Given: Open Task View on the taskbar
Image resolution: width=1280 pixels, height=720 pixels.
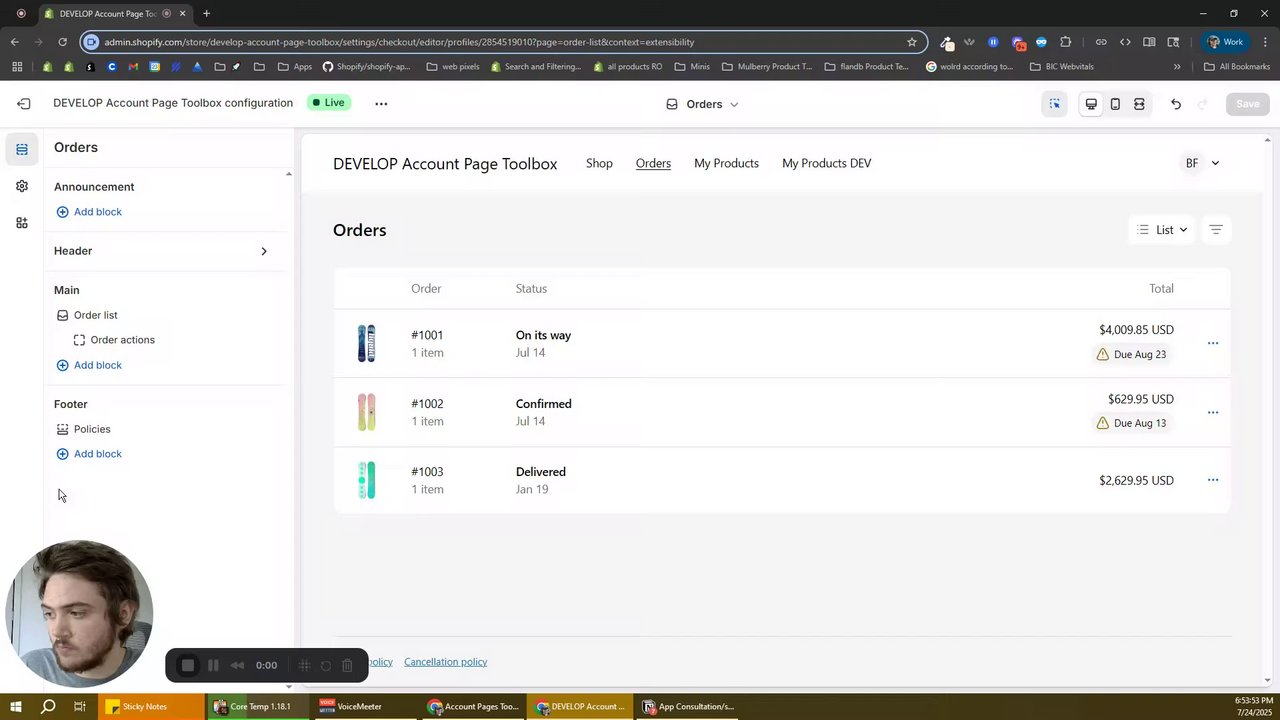Looking at the screenshot, I should tap(80, 707).
